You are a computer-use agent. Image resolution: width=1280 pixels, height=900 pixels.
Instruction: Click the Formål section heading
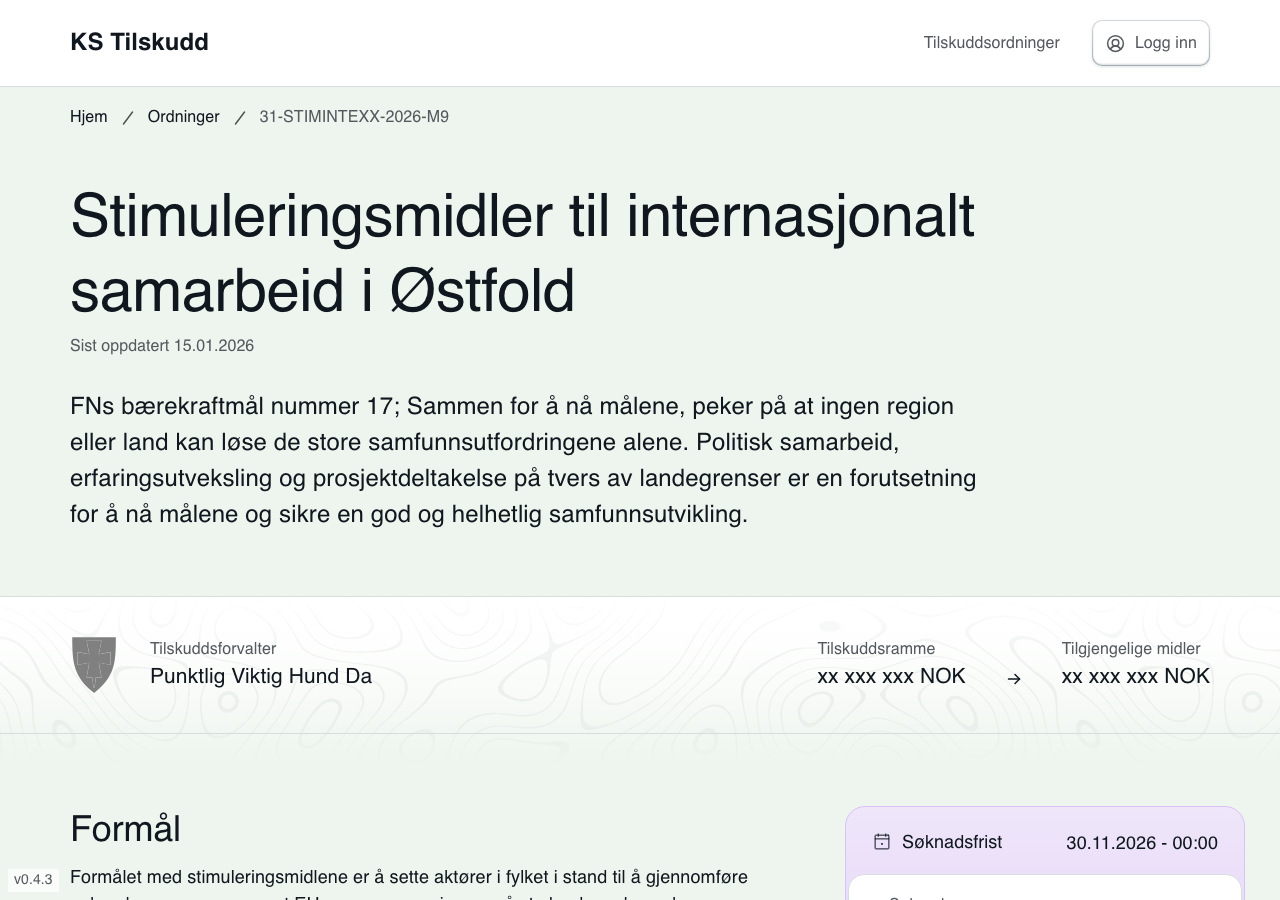pos(125,829)
